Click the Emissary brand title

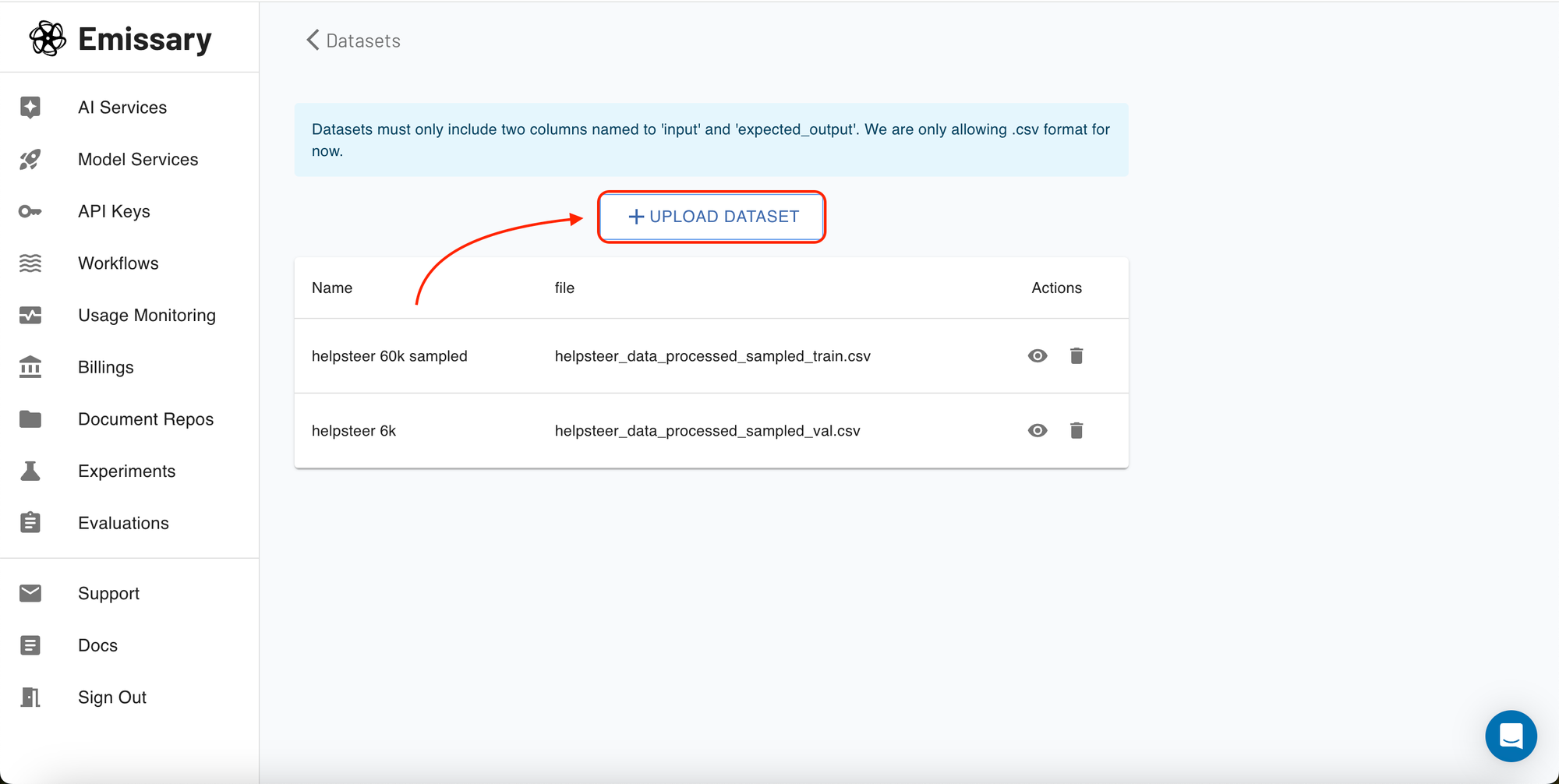click(145, 39)
